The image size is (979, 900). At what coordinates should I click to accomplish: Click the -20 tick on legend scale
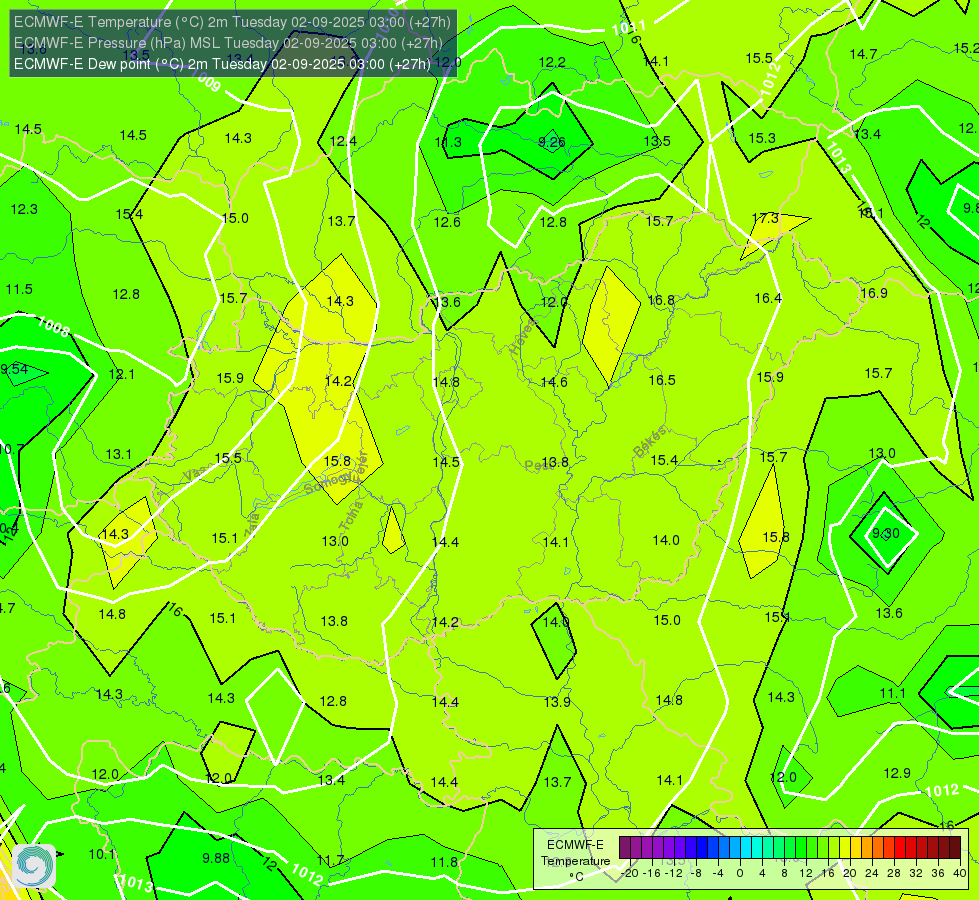point(631,873)
